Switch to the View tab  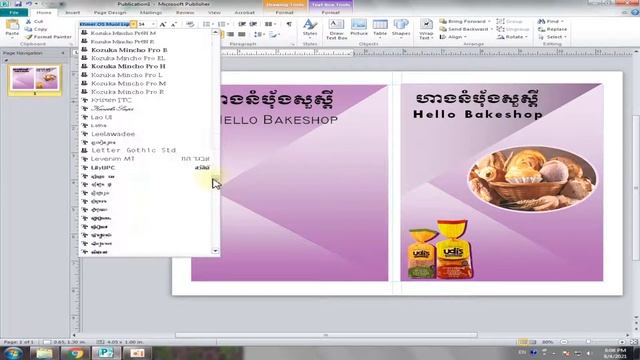[214, 13]
